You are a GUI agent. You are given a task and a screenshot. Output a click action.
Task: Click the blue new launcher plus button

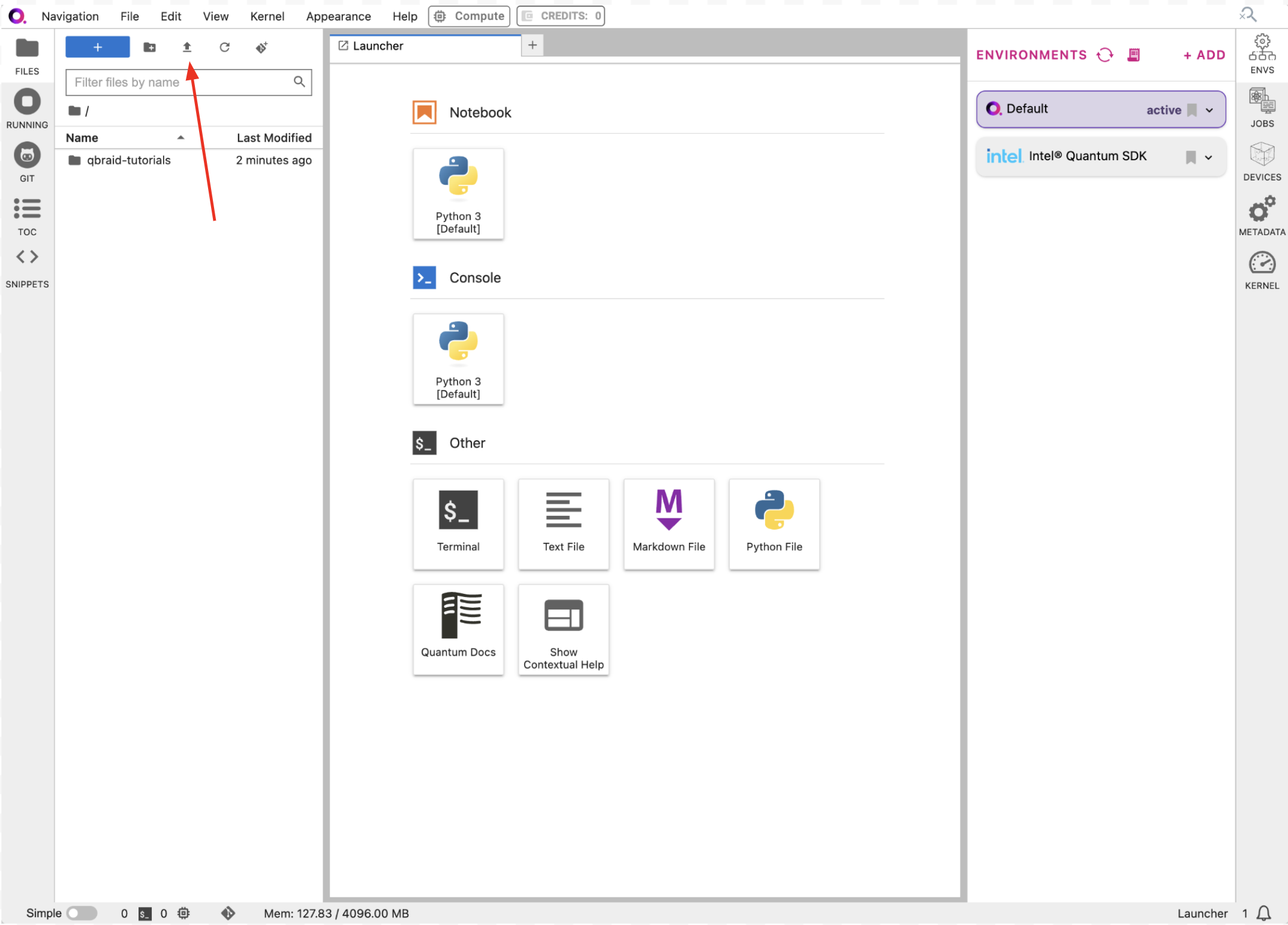tap(98, 47)
